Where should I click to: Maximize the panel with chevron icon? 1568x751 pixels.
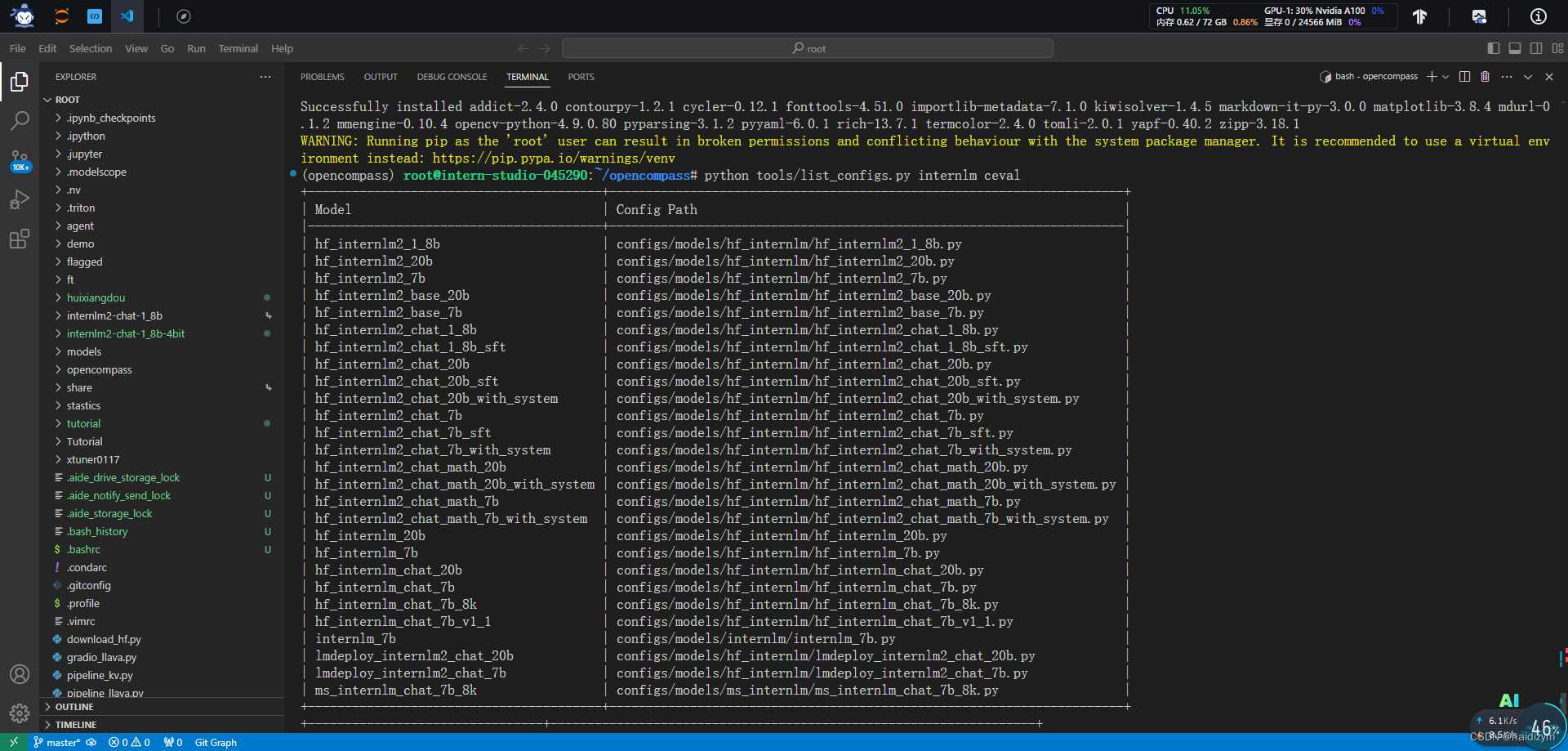pyautogui.click(x=1528, y=77)
